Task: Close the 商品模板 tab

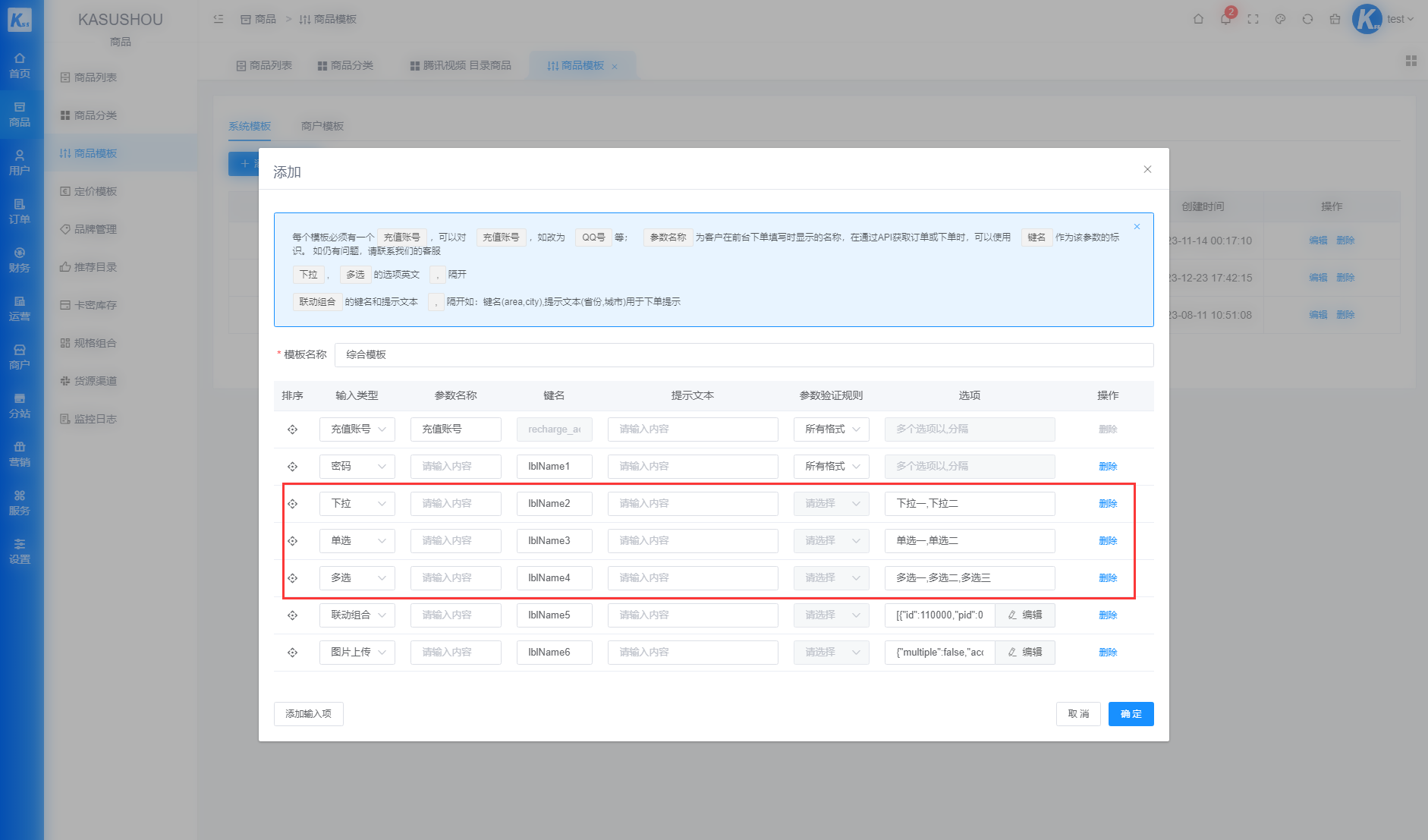Action: point(615,67)
